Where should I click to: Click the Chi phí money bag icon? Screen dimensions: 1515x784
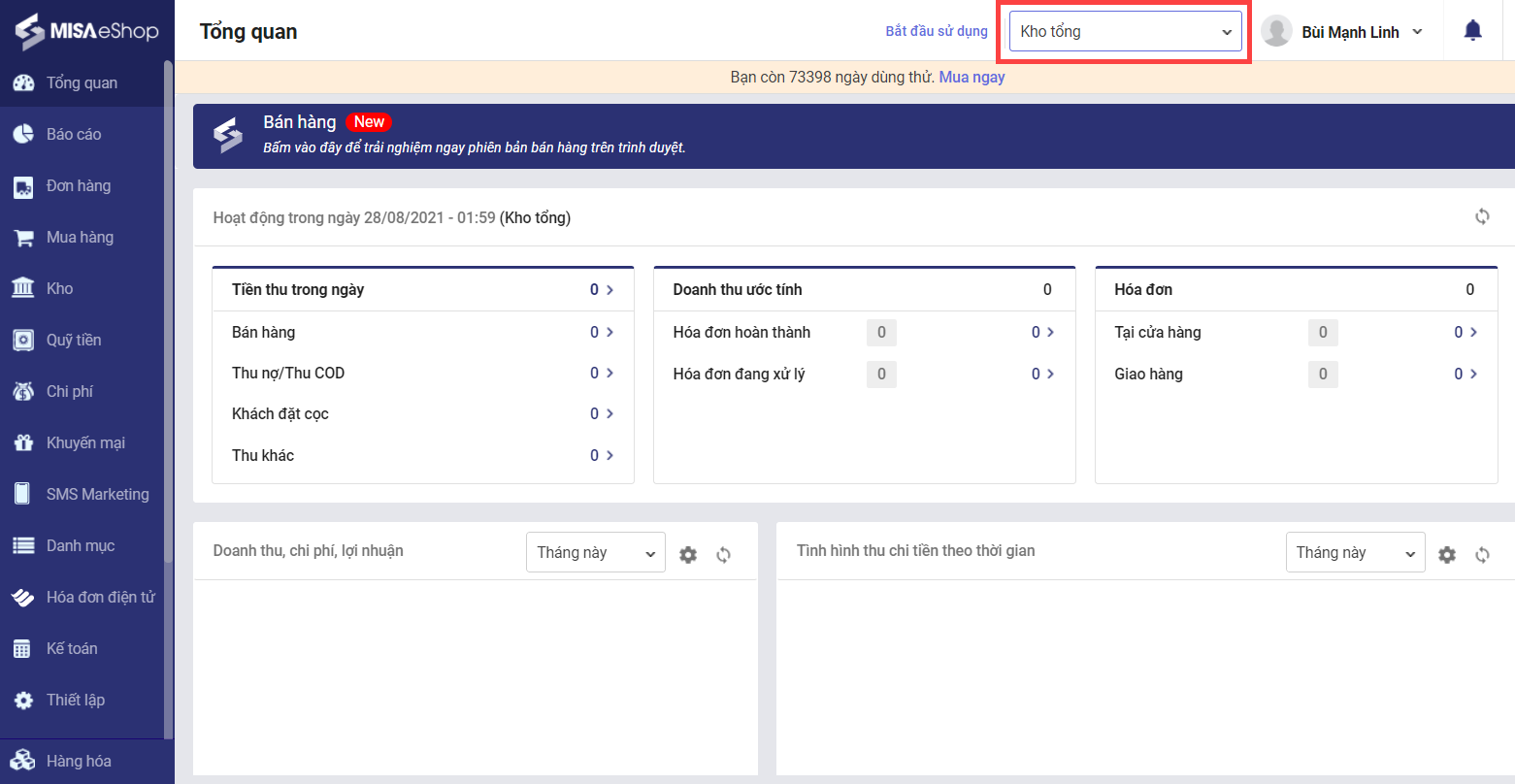(x=23, y=391)
